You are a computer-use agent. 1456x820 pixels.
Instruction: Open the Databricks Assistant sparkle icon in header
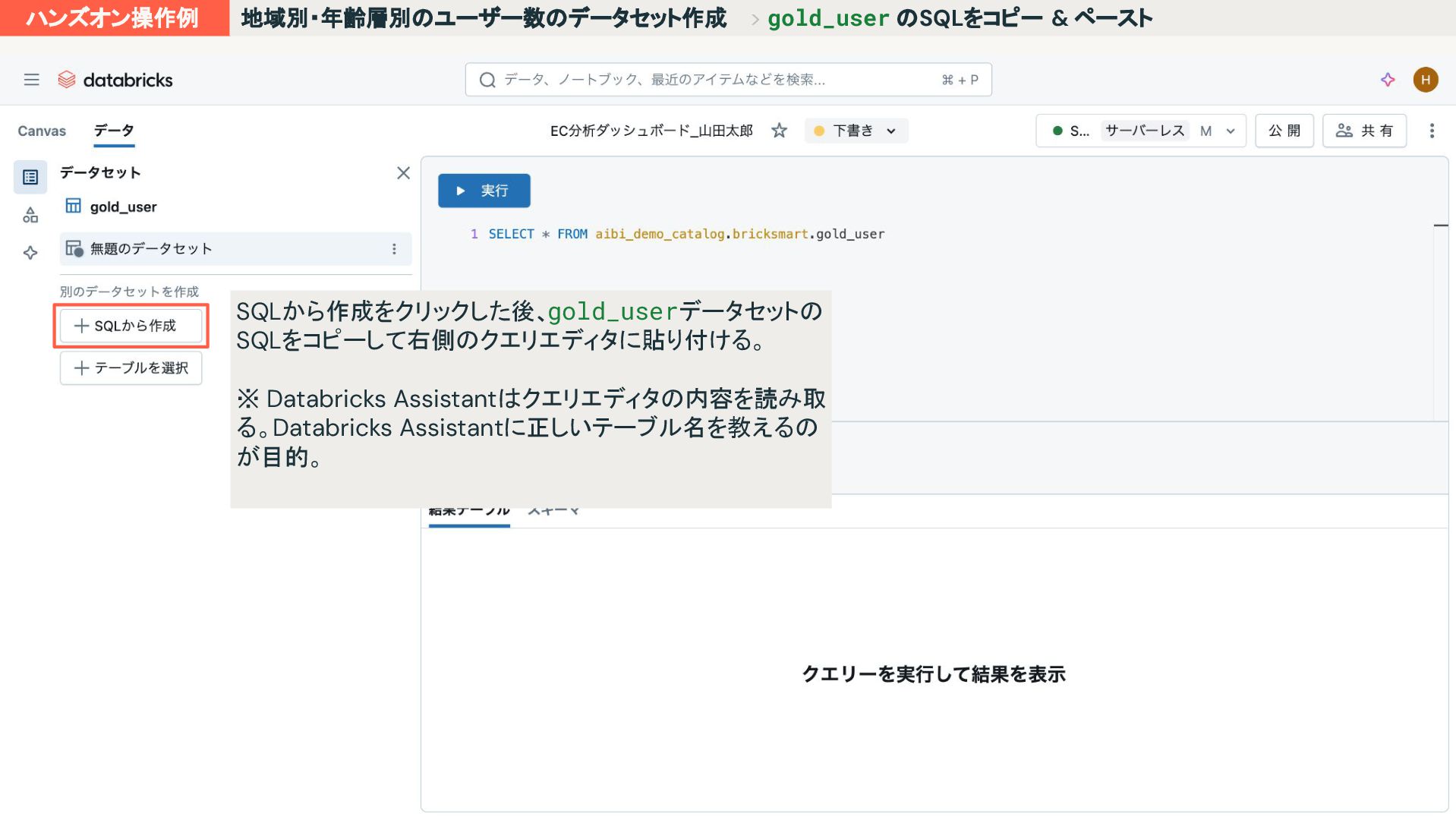[1388, 80]
